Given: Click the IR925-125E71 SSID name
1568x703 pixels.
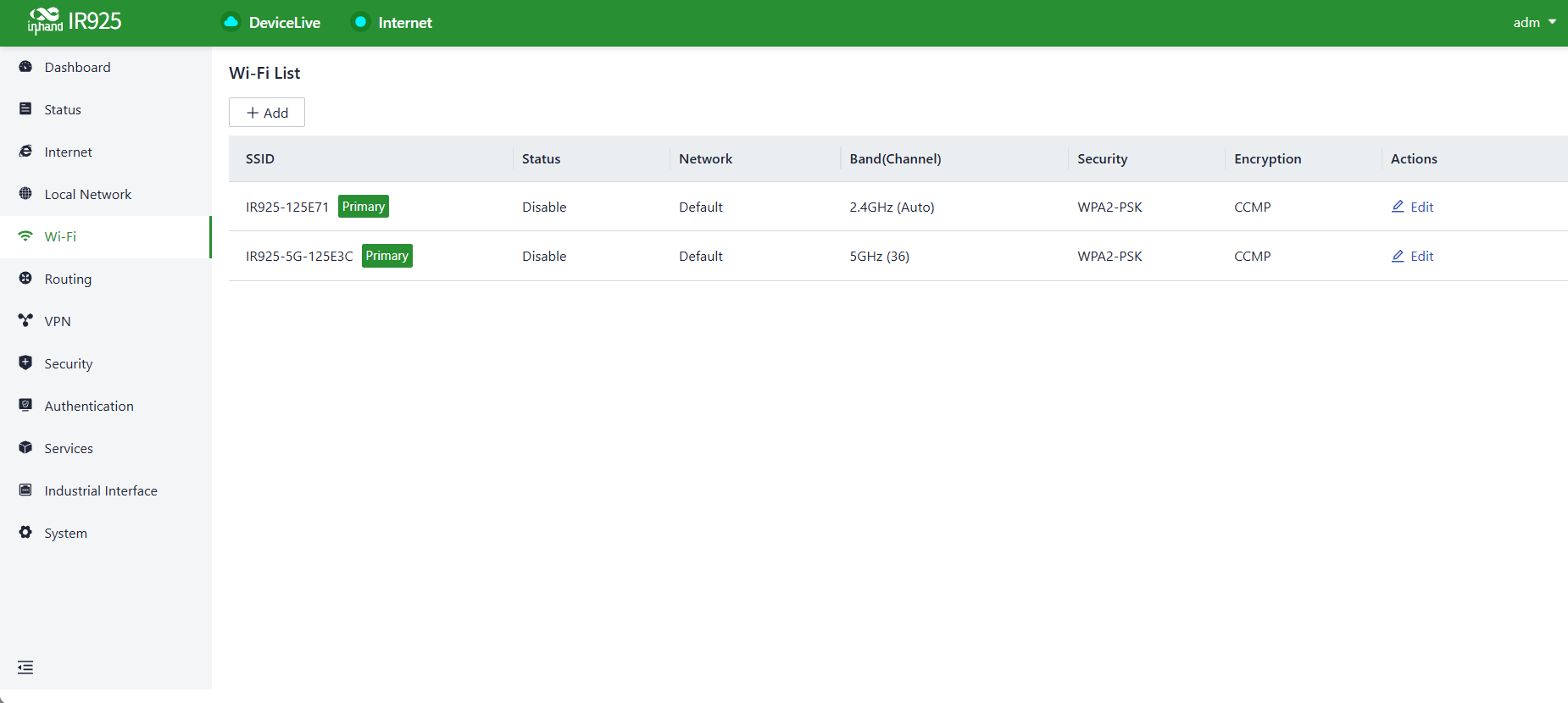Looking at the screenshot, I should coord(287,208).
